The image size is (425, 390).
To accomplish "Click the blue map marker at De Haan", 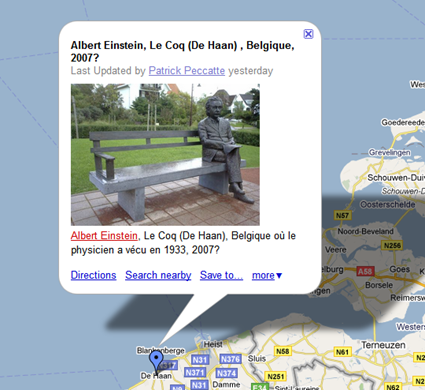I will coord(156,361).
